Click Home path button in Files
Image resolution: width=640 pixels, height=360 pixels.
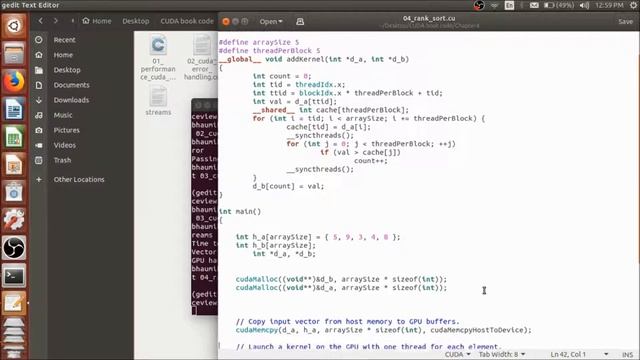(x=97, y=21)
